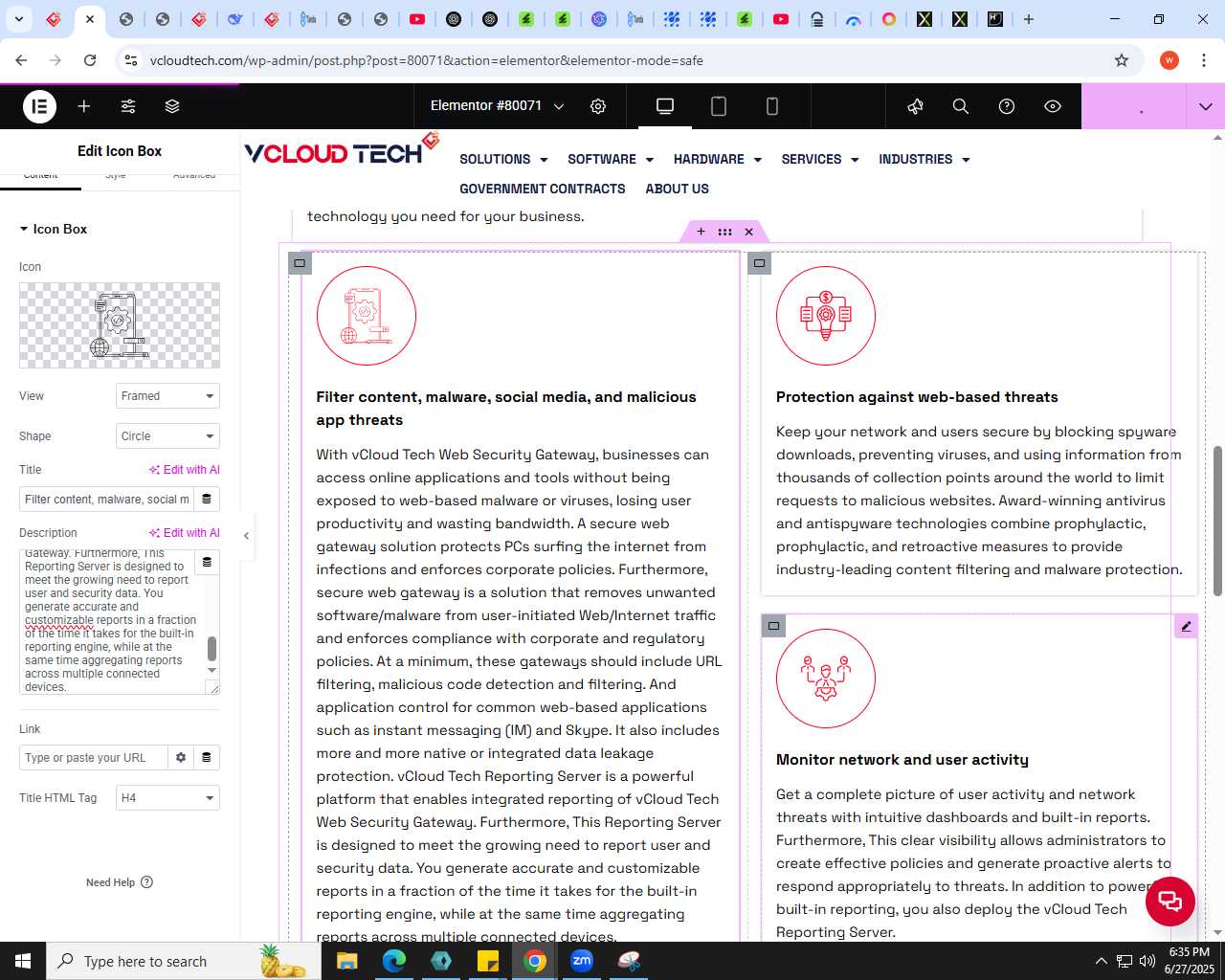
Task: Focus the Title input field
Action: [x=106, y=500]
